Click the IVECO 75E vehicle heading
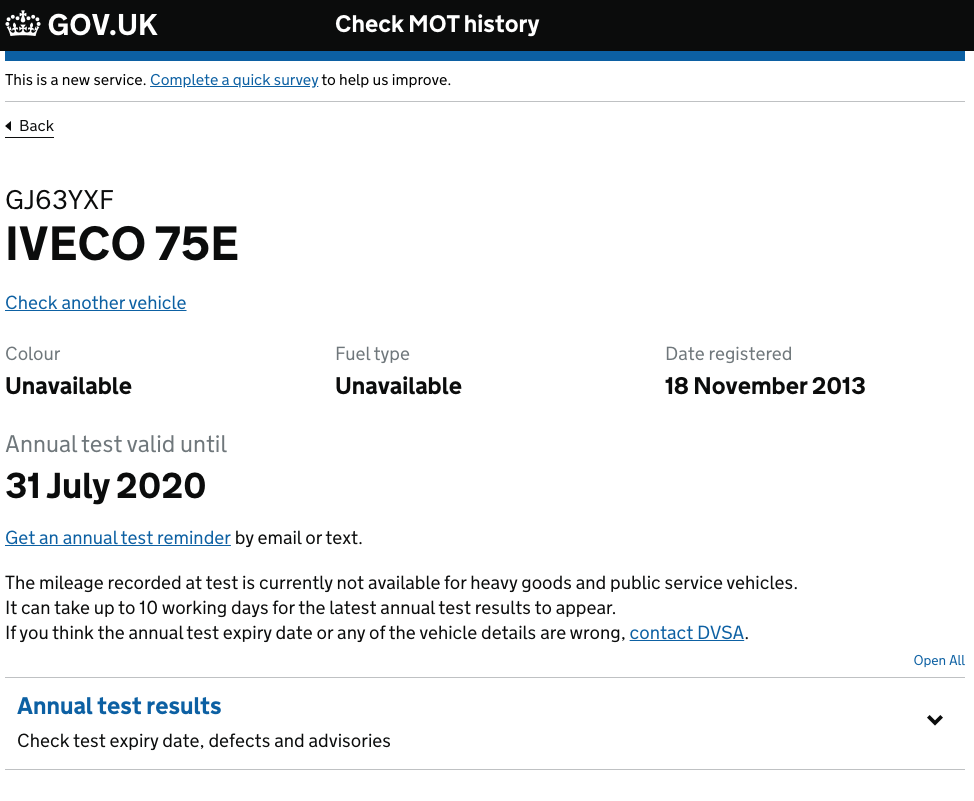974x801 pixels. (x=122, y=245)
